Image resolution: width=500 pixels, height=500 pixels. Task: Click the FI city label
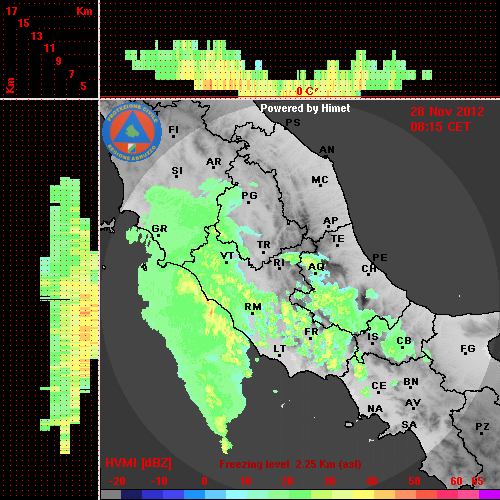click(x=173, y=129)
